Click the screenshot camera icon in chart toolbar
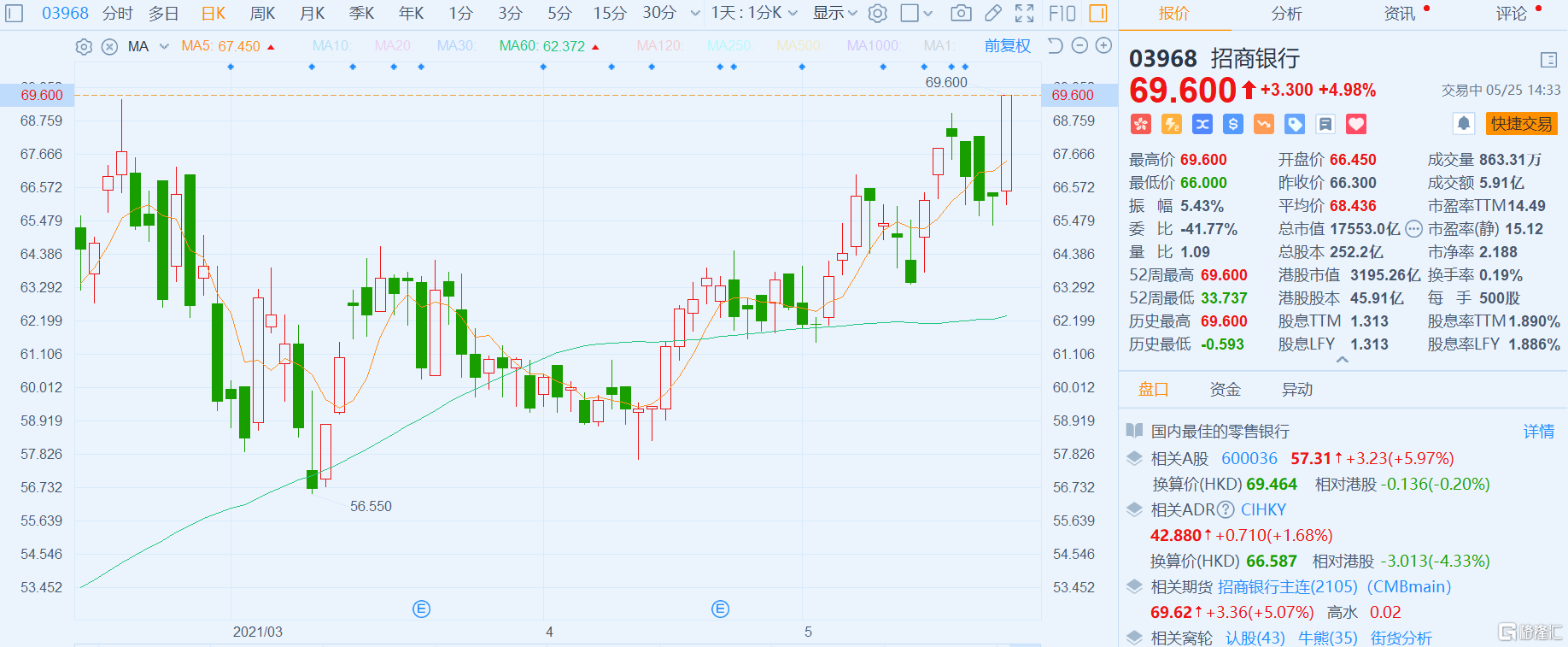The width and height of the screenshot is (1568, 647). [x=961, y=13]
